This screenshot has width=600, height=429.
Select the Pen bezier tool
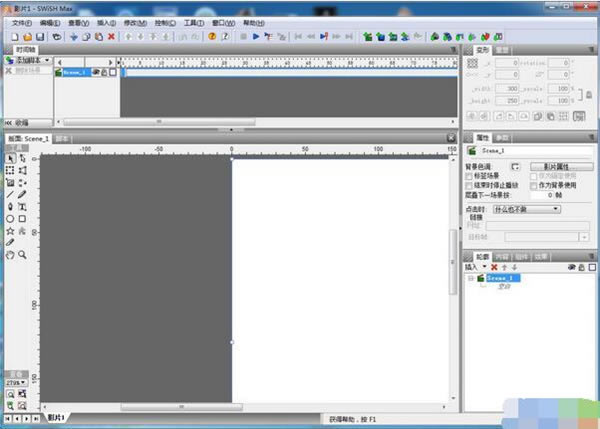[10, 207]
